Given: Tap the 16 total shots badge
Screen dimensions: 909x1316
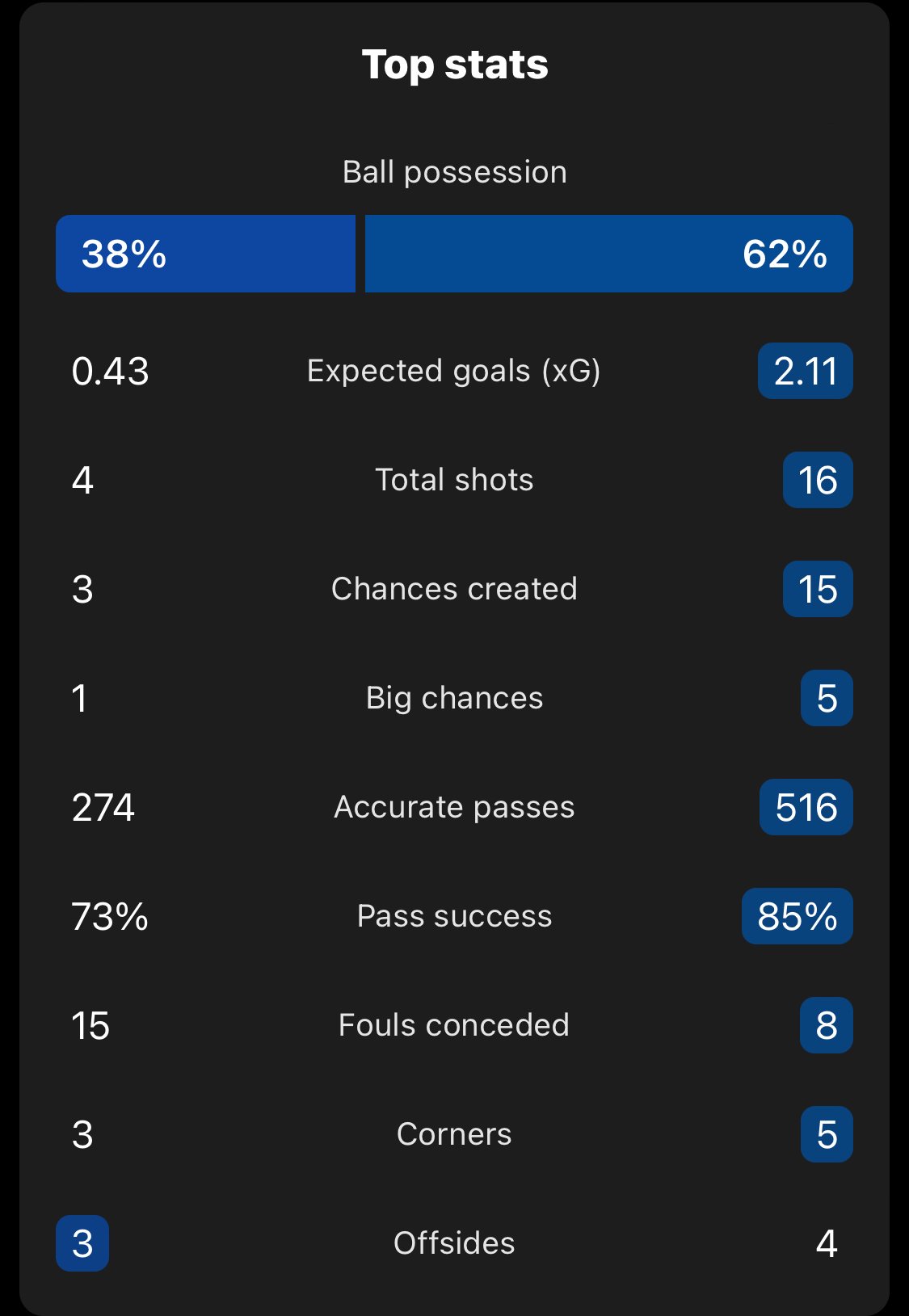Looking at the screenshot, I should coord(818,480).
